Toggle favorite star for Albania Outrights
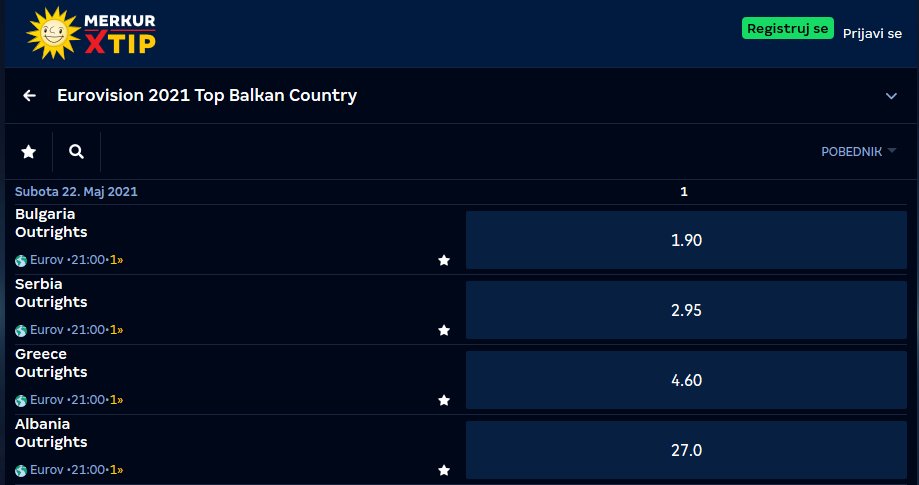 (x=444, y=470)
